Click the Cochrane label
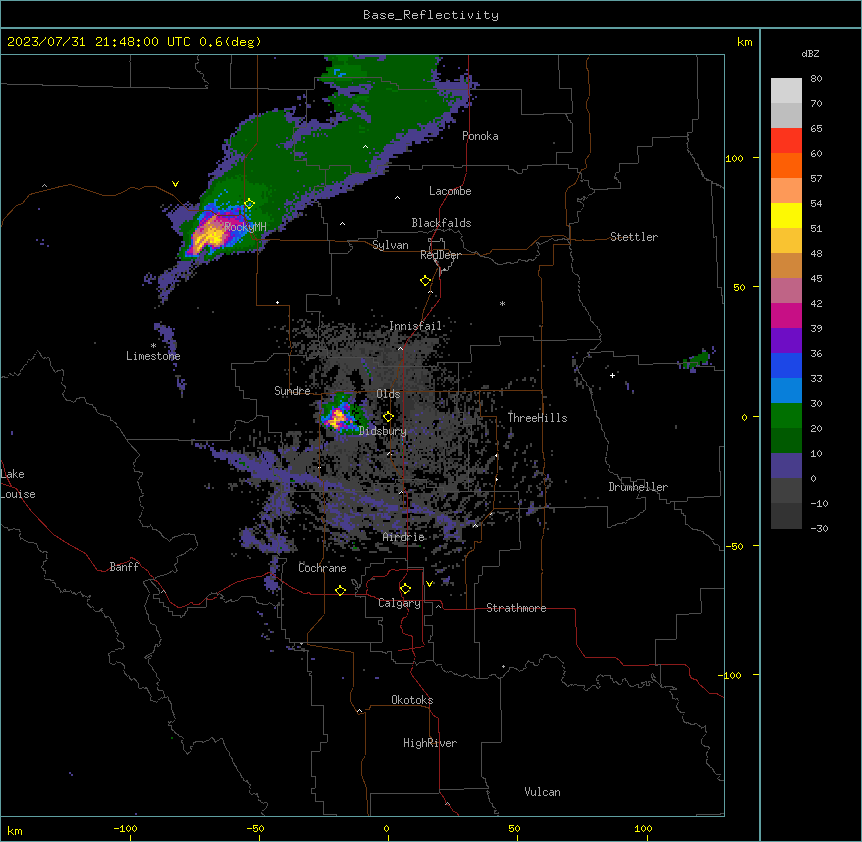Screen dimensions: 862x842 point(322,568)
